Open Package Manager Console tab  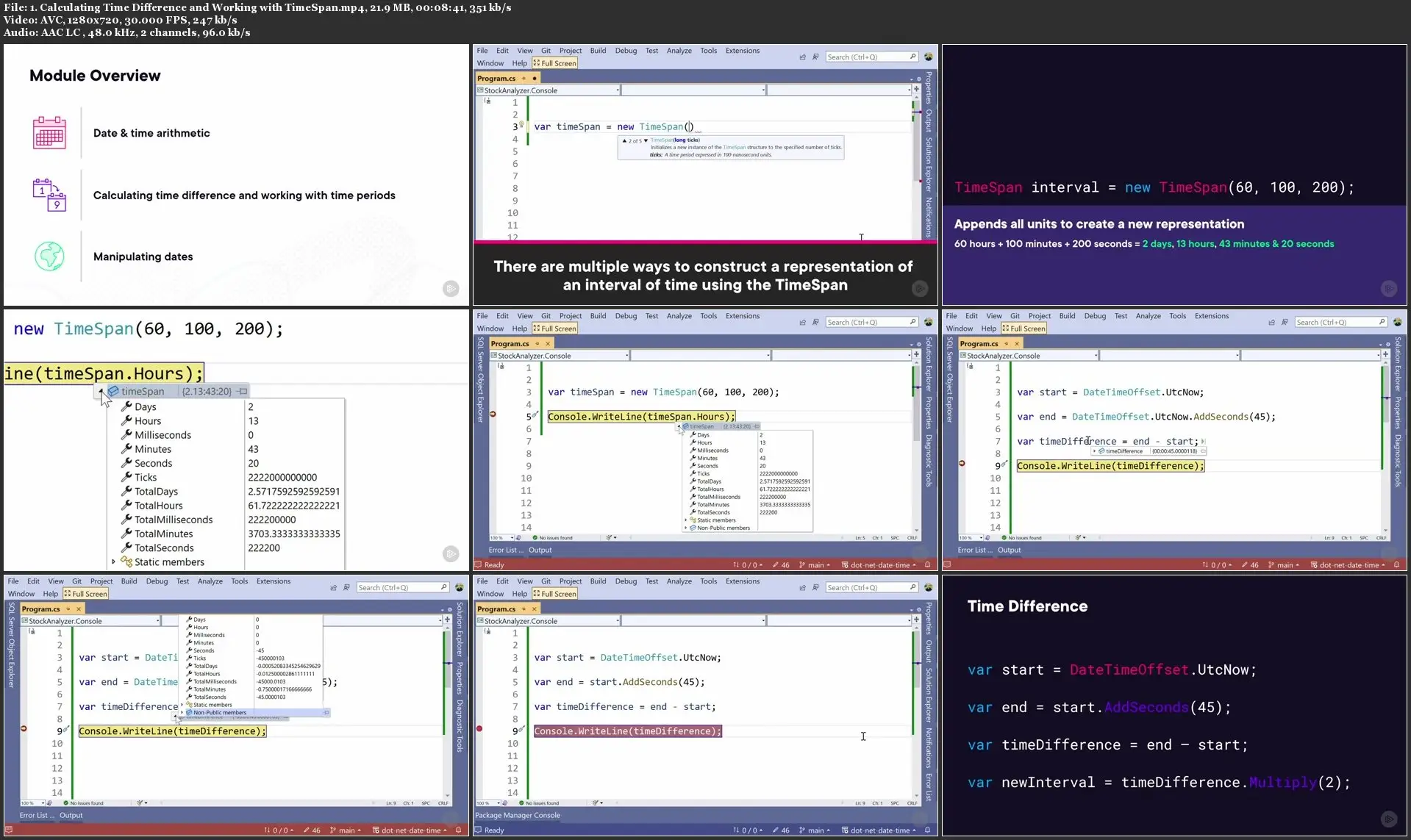coord(518,815)
